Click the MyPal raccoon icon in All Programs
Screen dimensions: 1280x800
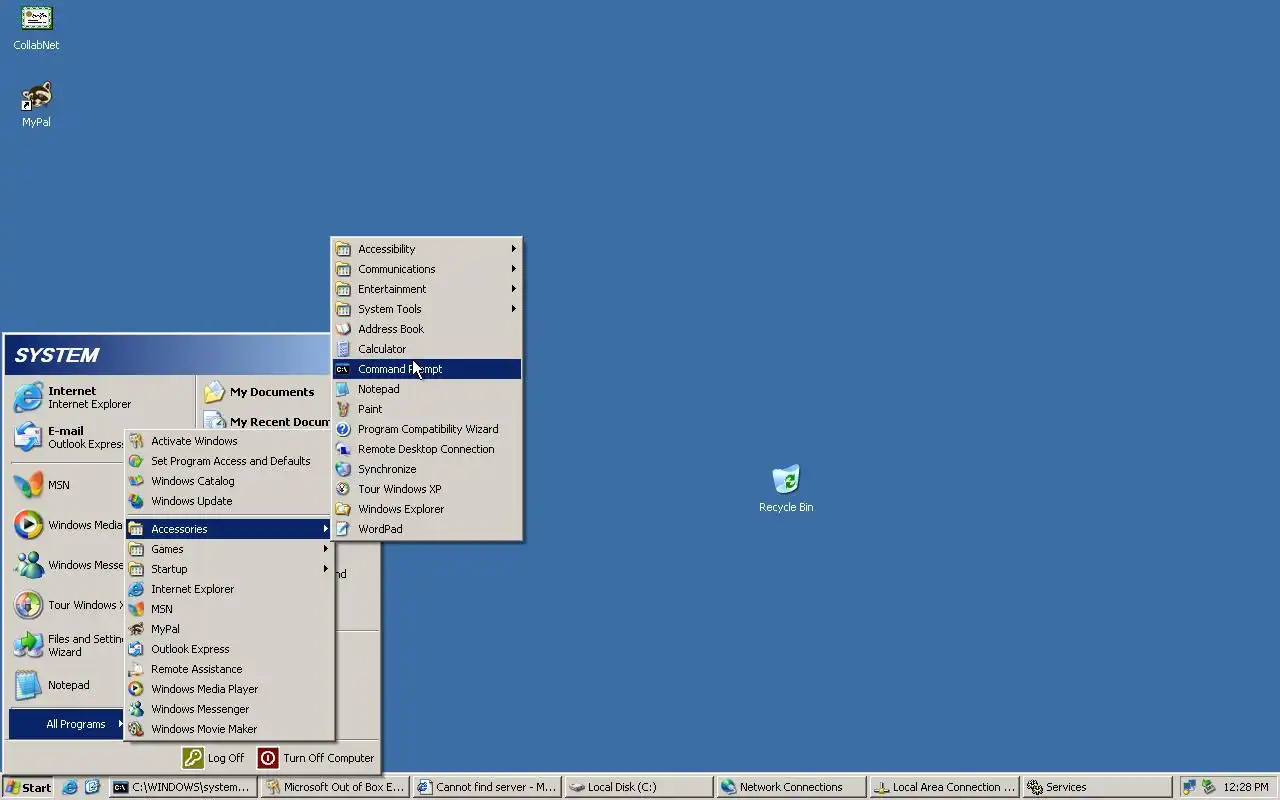[136, 629]
